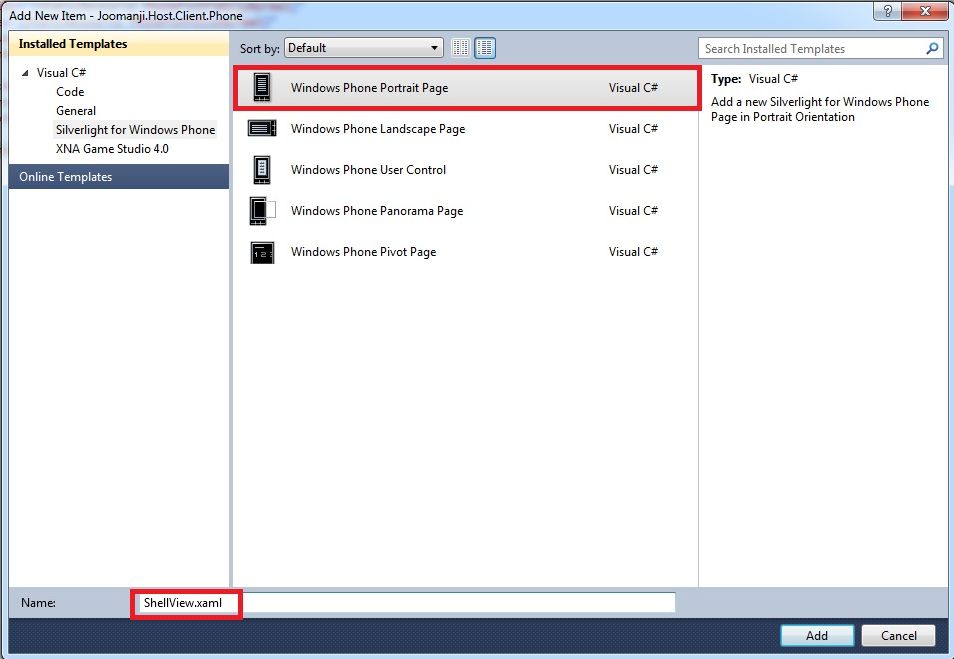Select the General template category
The width and height of the screenshot is (954, 659).
[x=76, y=111]
